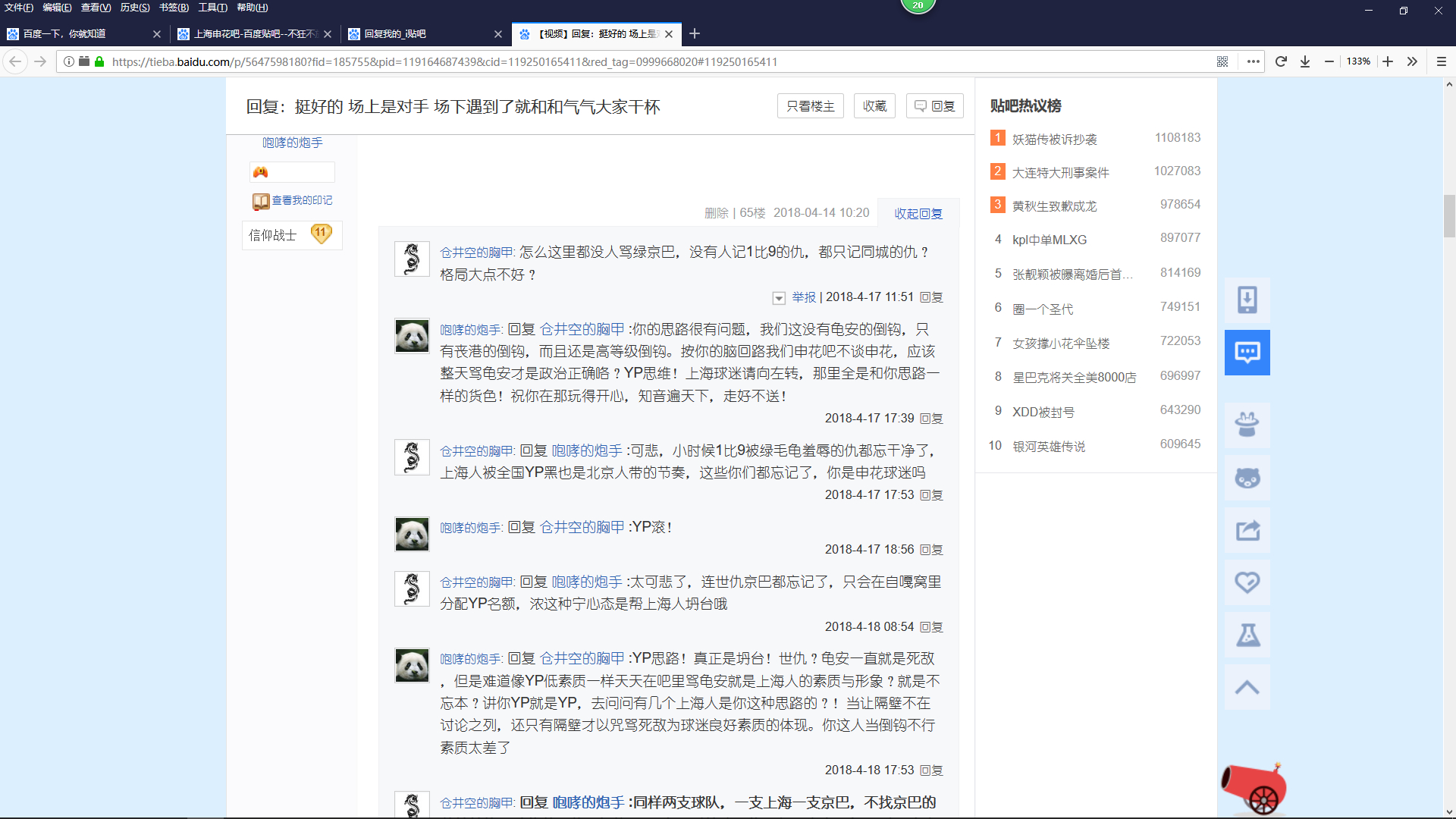This screenshot has width=1456, height=819.
Task: Open the hot topic 银河英雄传说
Action: (1049, 447)
